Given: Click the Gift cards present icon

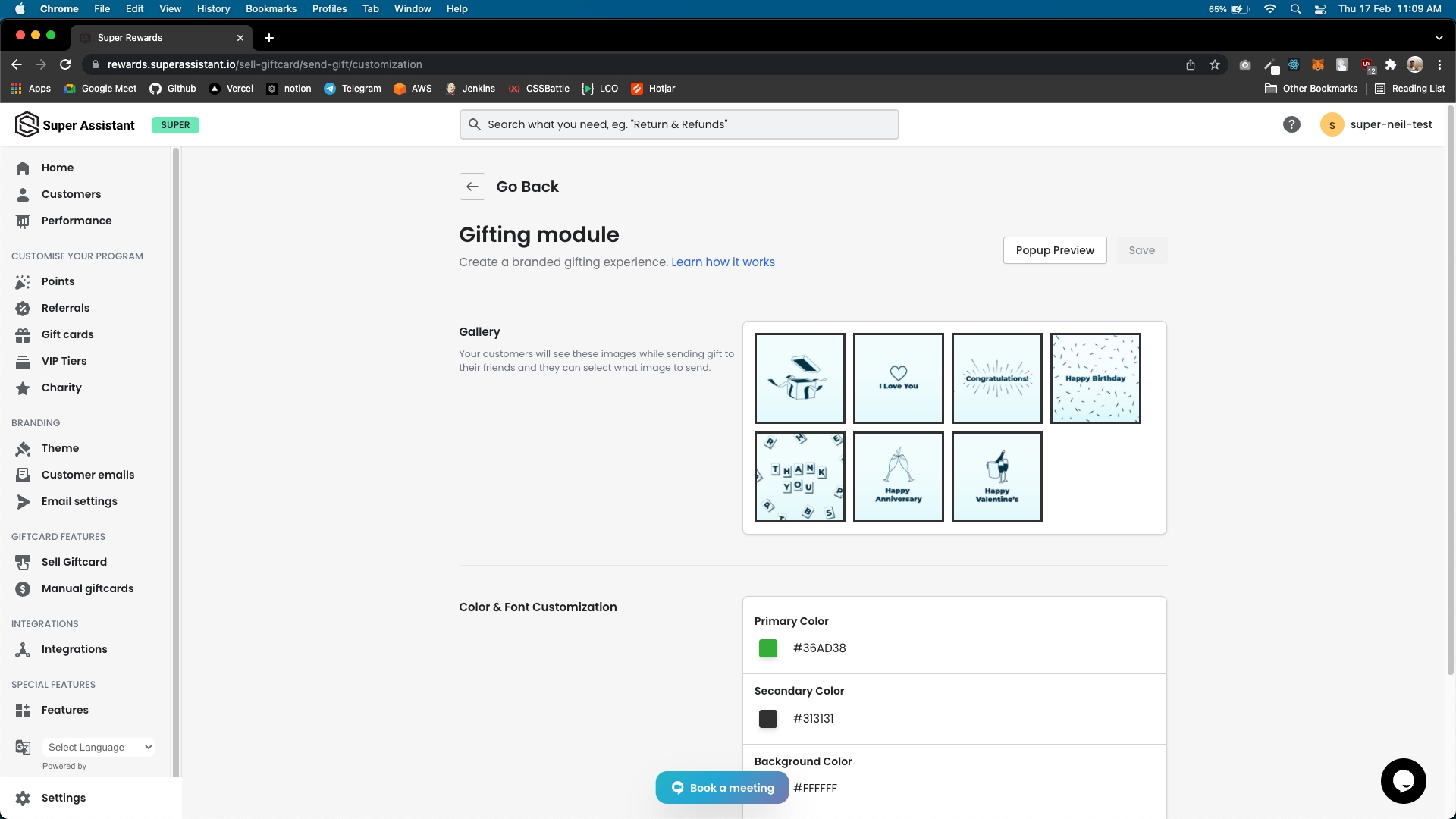Looking at the screenshot, I should [x=23, y=334].
